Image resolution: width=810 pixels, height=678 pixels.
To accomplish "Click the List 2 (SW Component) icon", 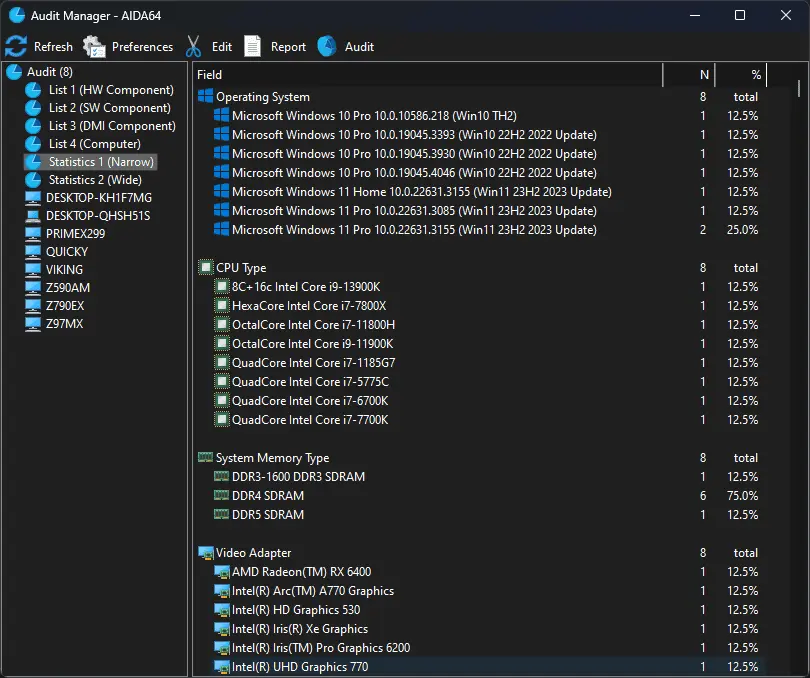I will coord(33,108).
